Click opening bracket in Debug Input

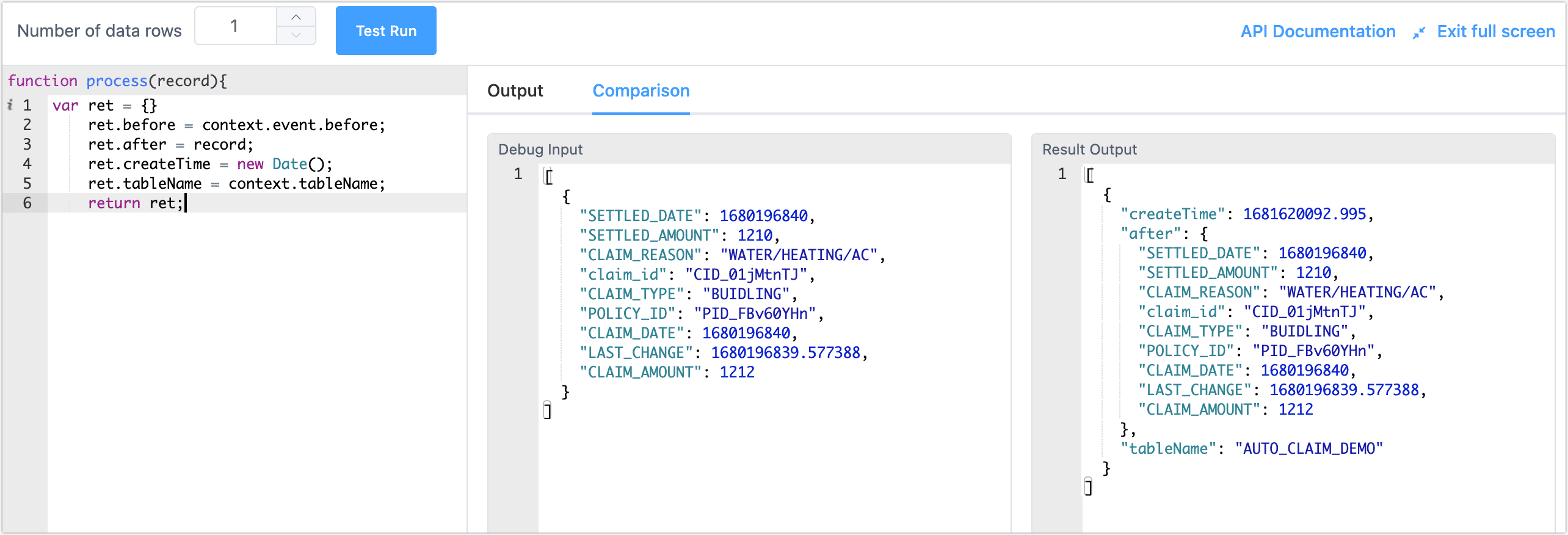(x=549, y=177)
